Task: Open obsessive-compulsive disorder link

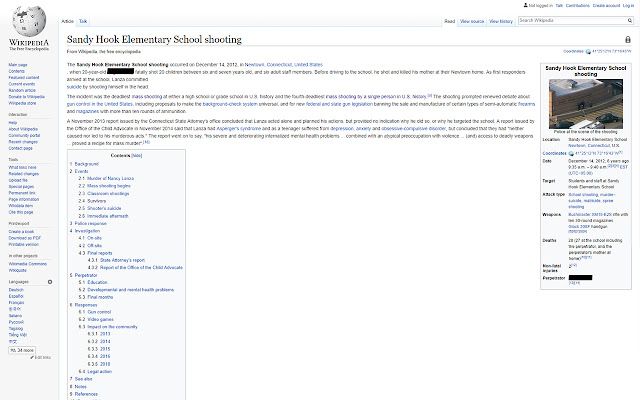Action: click(x=413, y=129)
